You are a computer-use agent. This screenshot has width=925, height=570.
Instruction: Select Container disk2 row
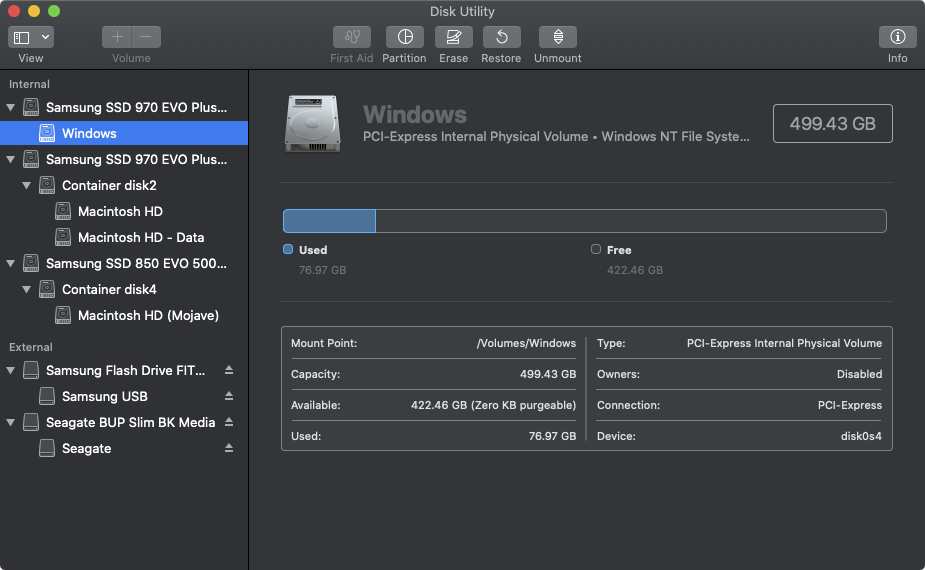(x=124, y=185)
